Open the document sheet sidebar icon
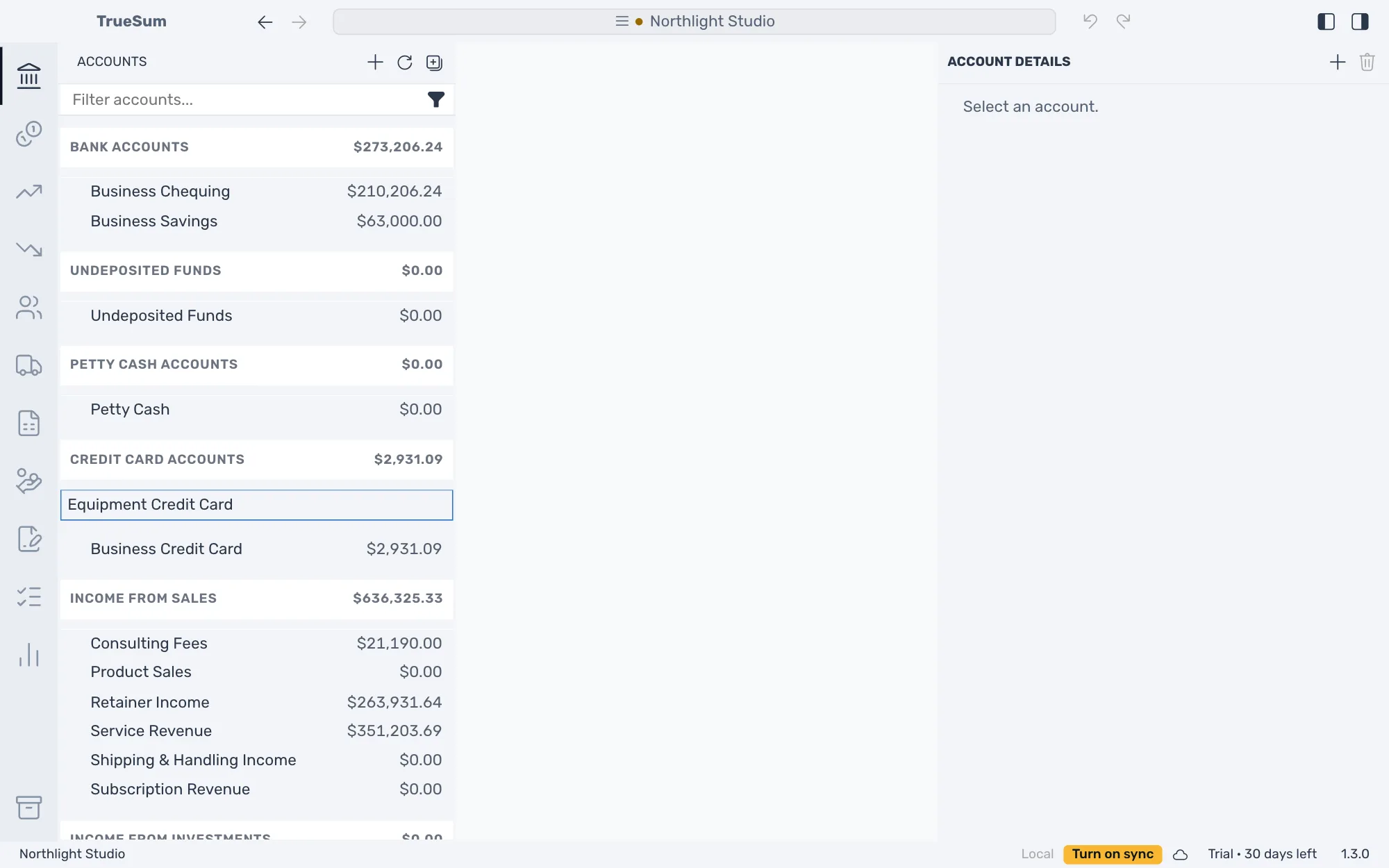Image resolution: width=1389 pixels, height=868 pixels. (x=28, y=423)
